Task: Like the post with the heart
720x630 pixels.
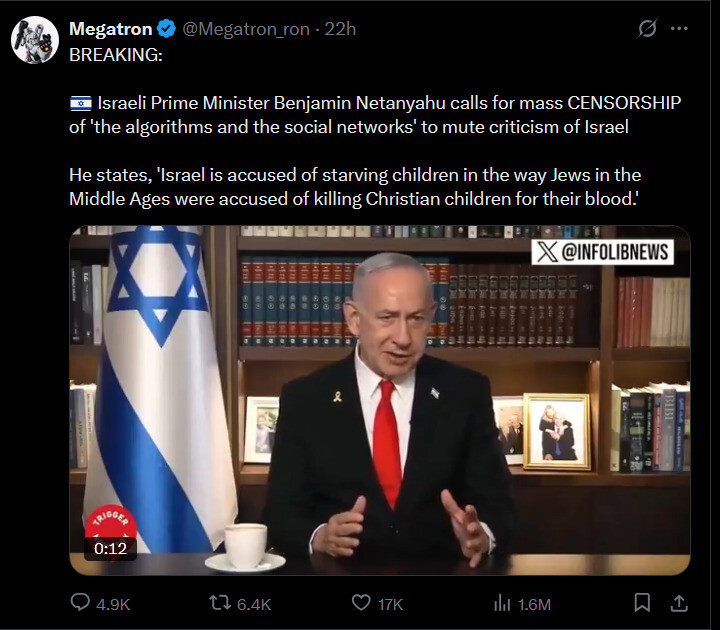Action: [x=361, y=602]
